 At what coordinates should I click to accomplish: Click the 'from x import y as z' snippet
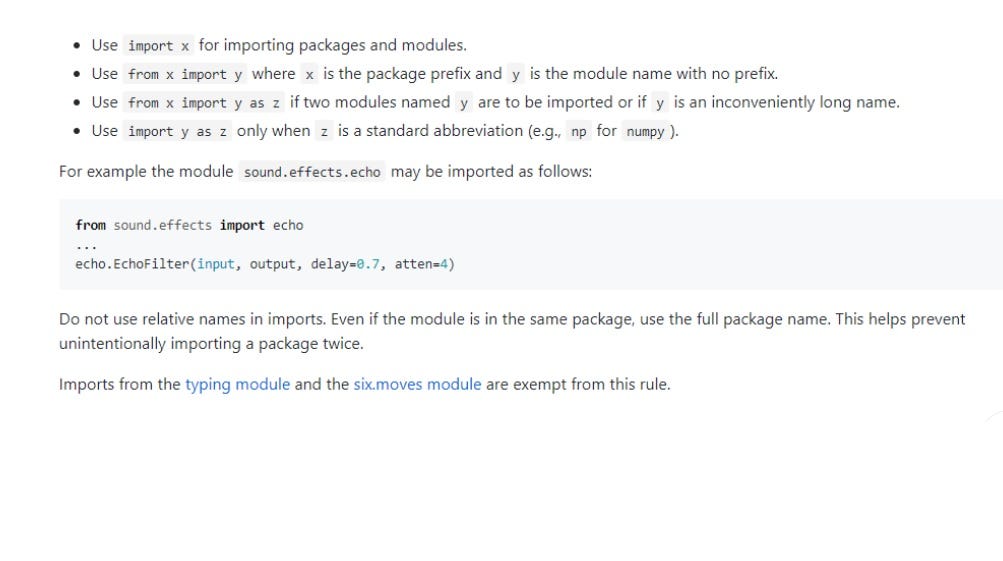point(203,103)
